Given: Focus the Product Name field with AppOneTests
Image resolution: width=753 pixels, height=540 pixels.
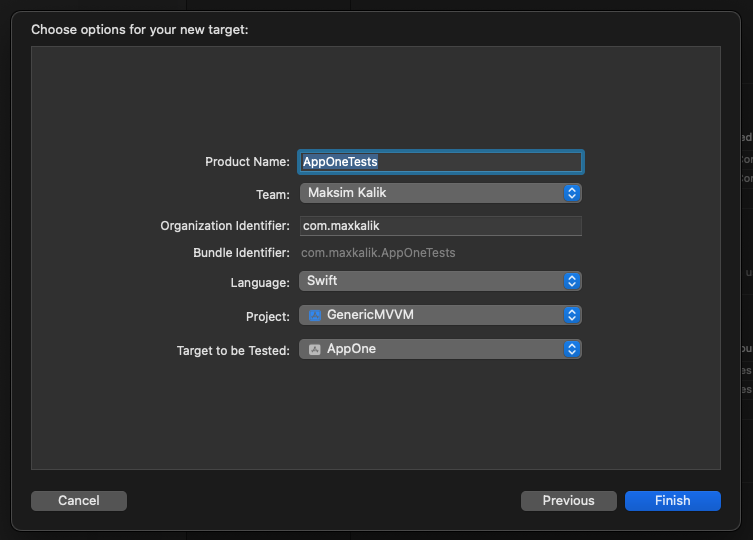Looking at the screenshot, I should pos(440,161).
